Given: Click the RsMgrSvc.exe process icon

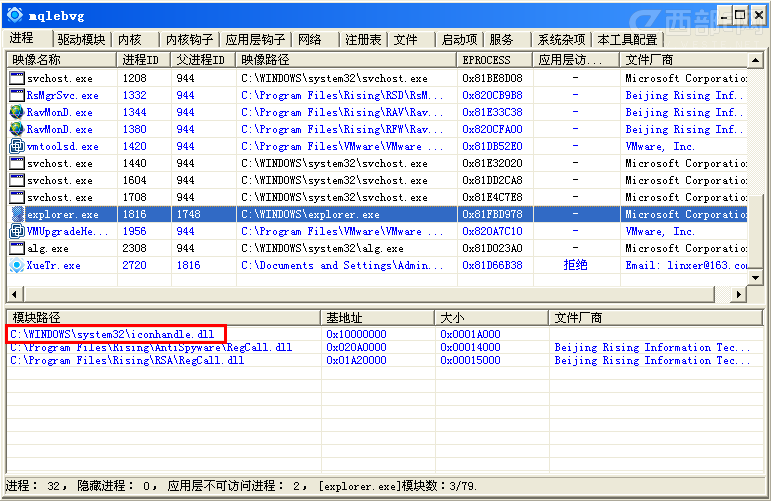Looking at the screenshot, I should pos(16,95).
